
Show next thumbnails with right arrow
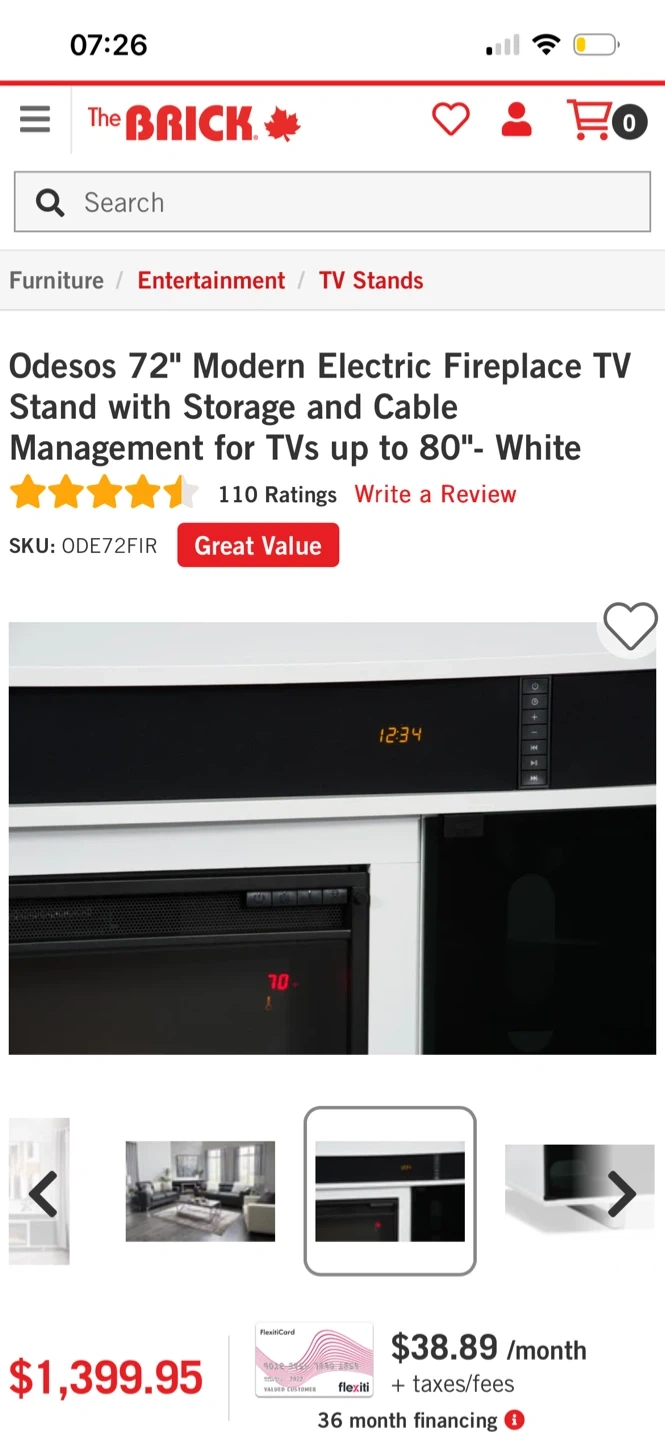(x=622, y=1192)
